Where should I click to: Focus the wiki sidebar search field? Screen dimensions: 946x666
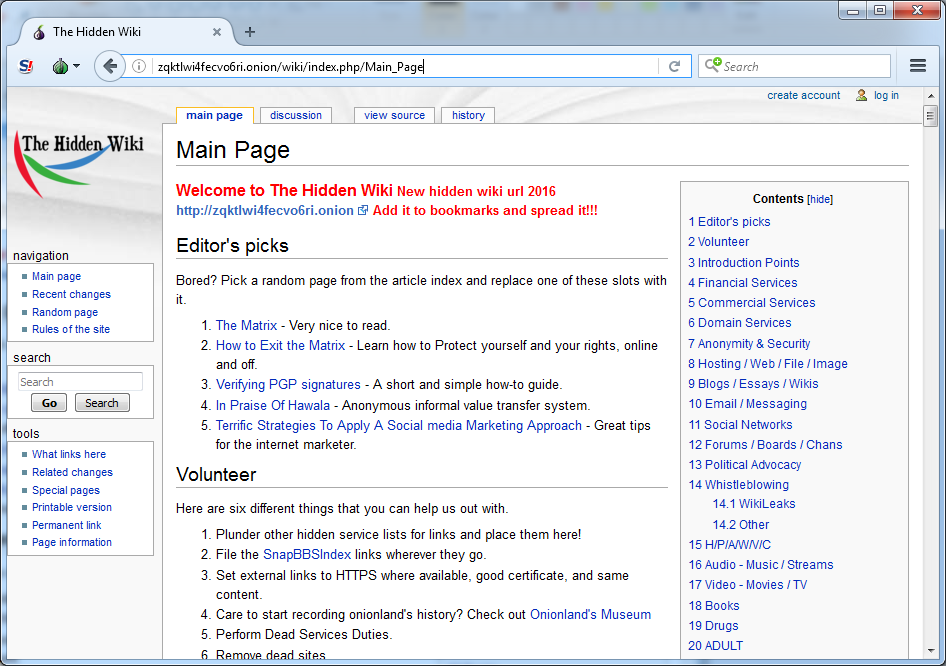(80, 382)
